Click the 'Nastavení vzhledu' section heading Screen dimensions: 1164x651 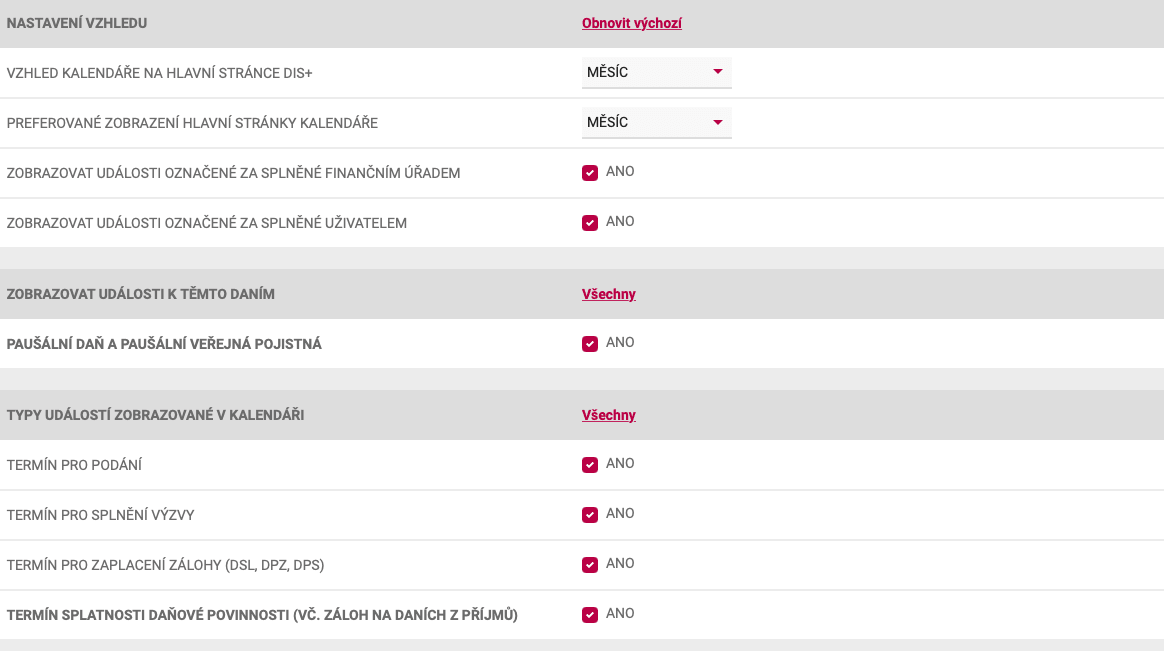coord(77,23)
